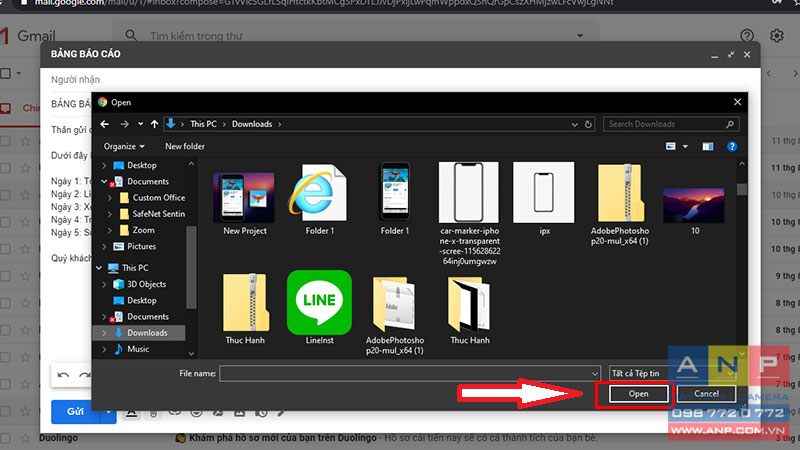Go back using the dialog's back arrow
Screen dimensions: 800x450
coord(105,124)
